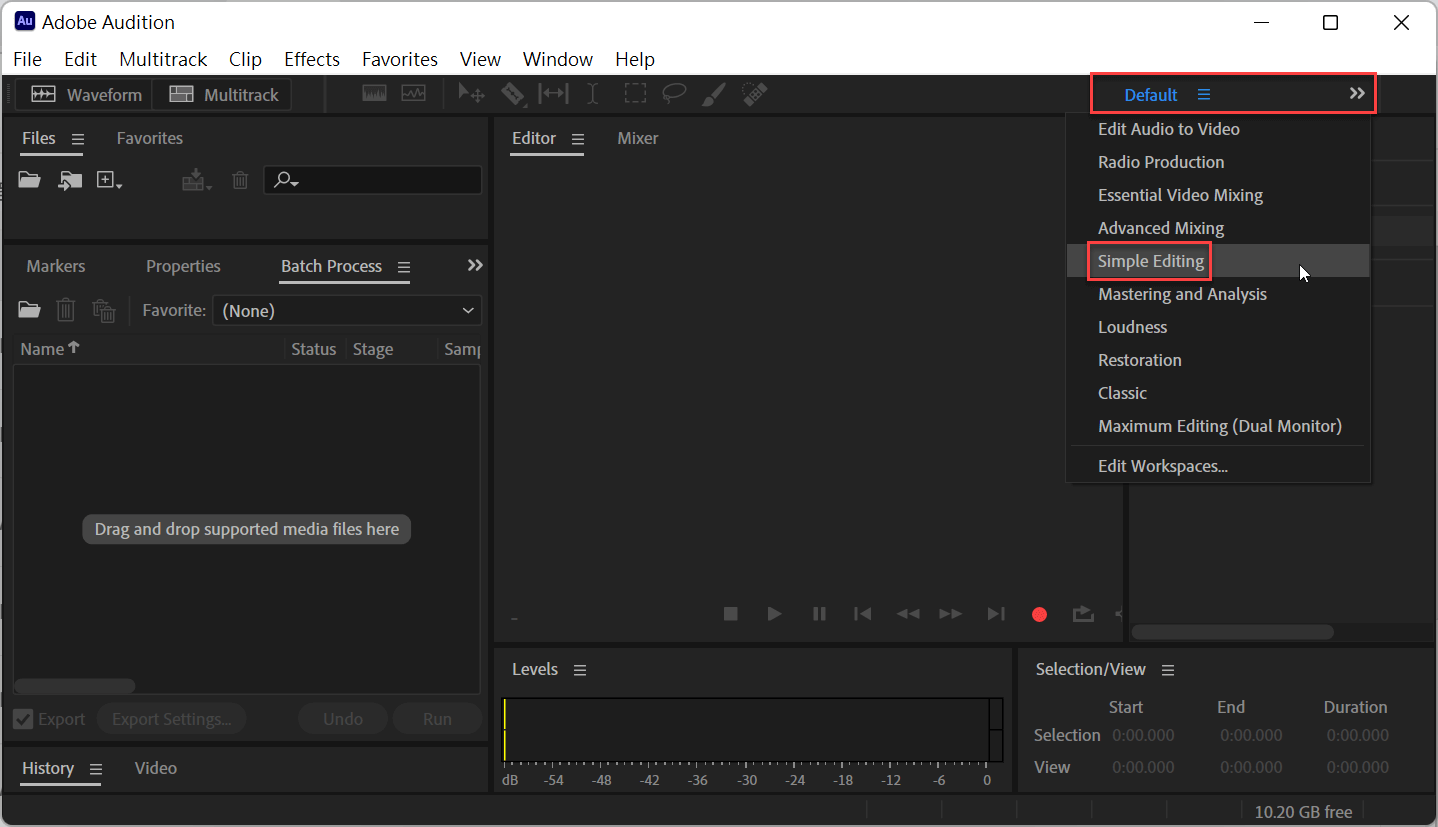Expand the hidden tabs beside Batch Process

[475, 265]
